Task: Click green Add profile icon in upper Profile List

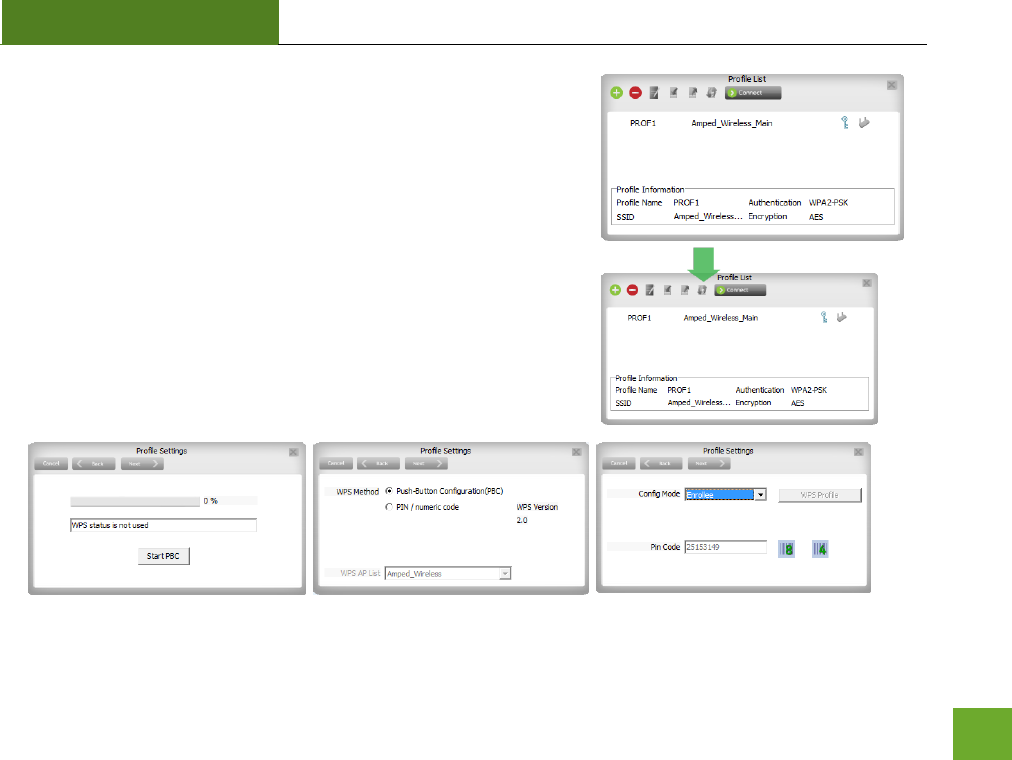Action: tap(616, 93)
